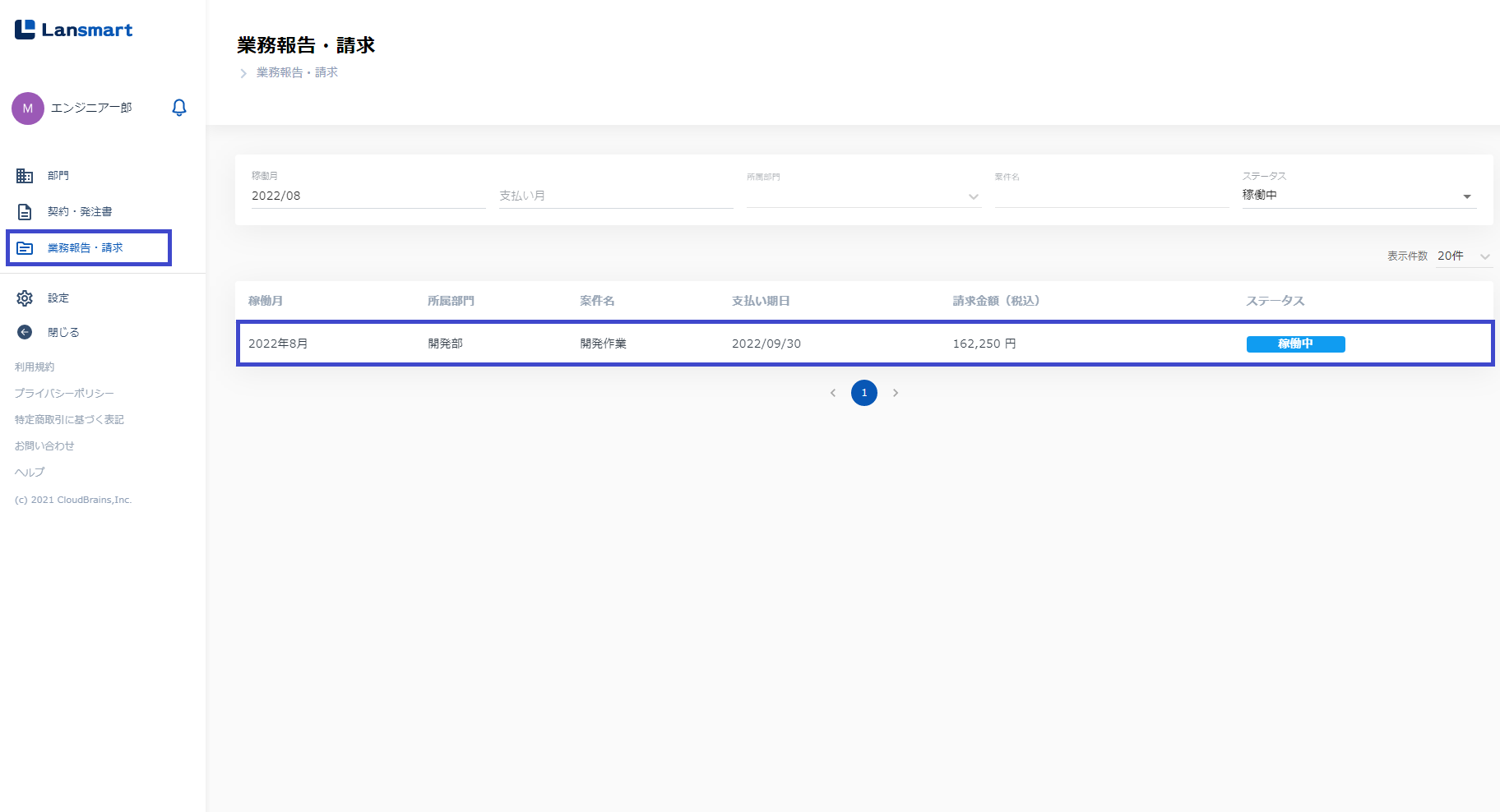
Task: Click the 2022年8月 table cell
Action: pyautogui.click(x=278, y=344)
